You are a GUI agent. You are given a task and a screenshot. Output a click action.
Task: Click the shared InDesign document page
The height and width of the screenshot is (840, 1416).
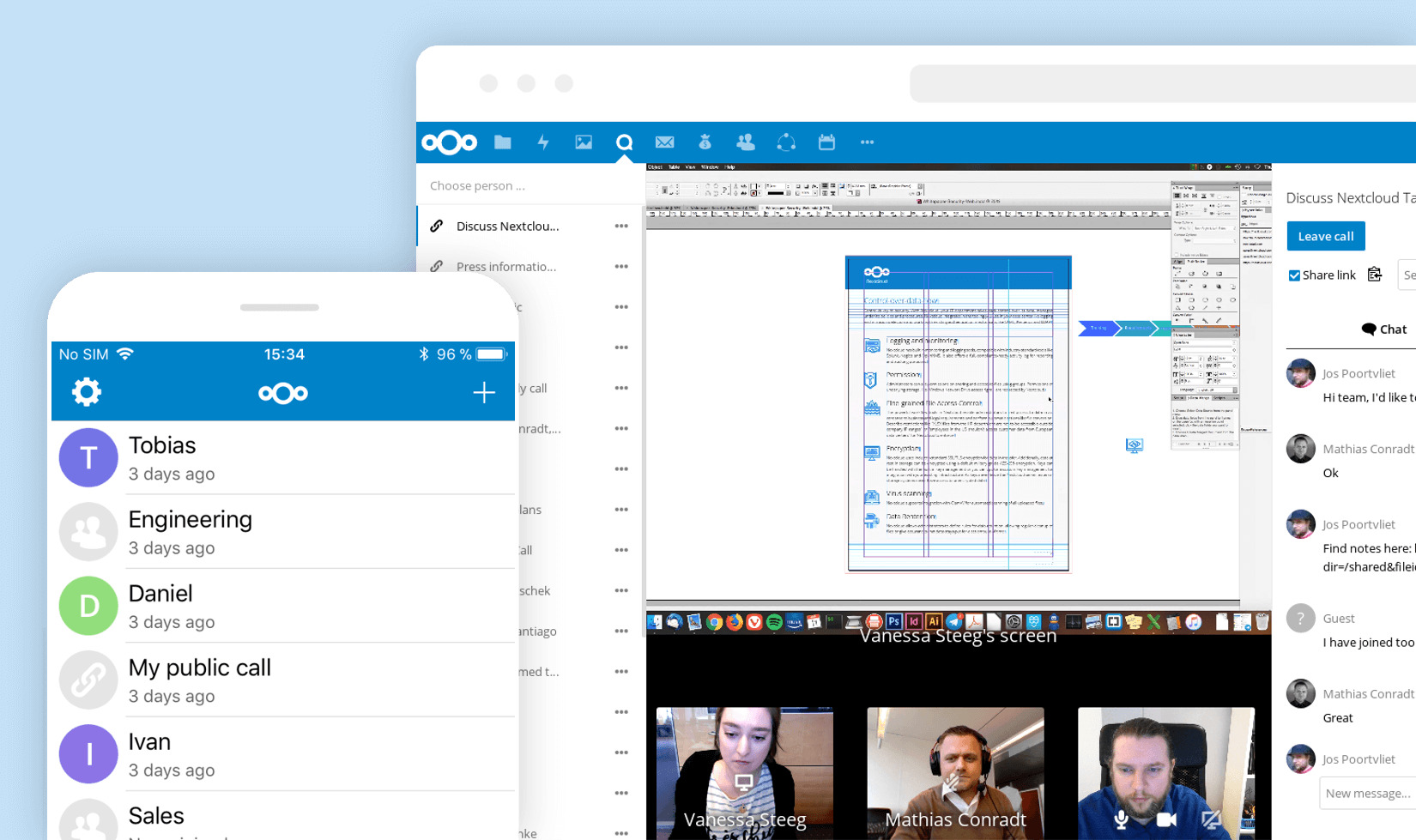pos(959,414)
